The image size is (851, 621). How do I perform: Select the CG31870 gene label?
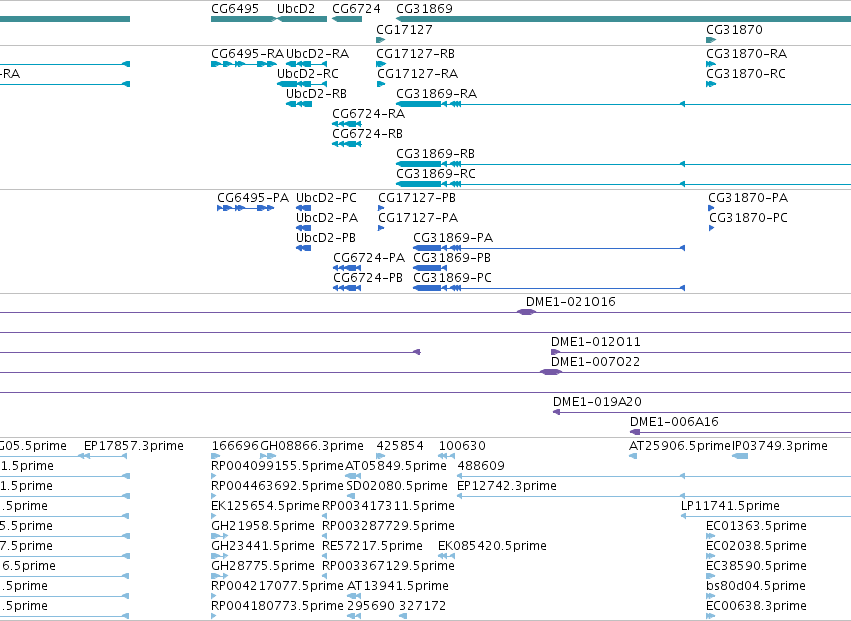(x=734, y=30)
